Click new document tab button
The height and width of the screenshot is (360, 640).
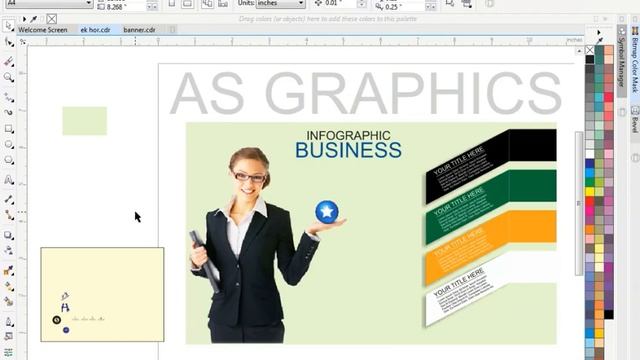172,30
